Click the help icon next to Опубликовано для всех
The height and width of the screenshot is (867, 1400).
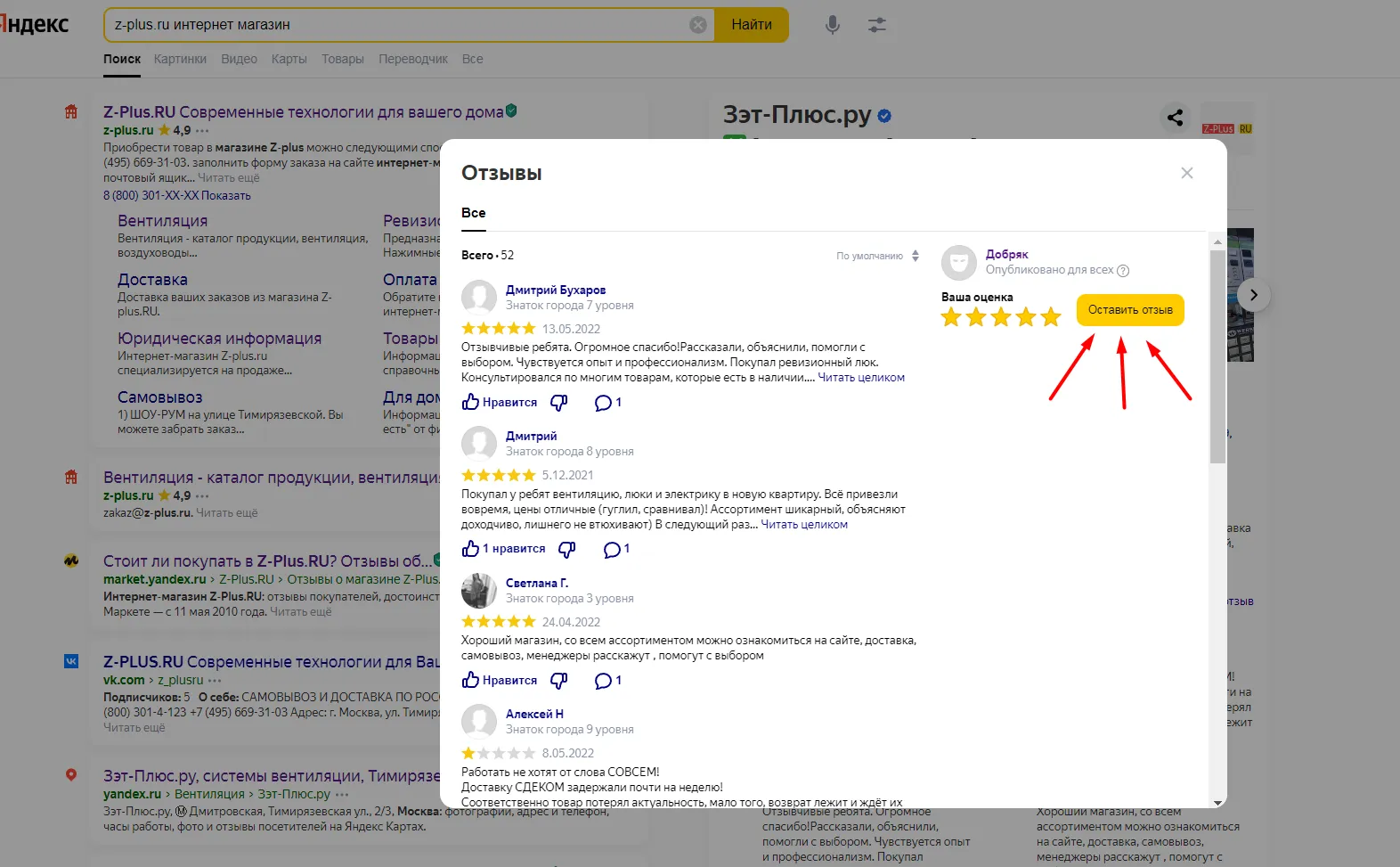tap(1123, 271)
